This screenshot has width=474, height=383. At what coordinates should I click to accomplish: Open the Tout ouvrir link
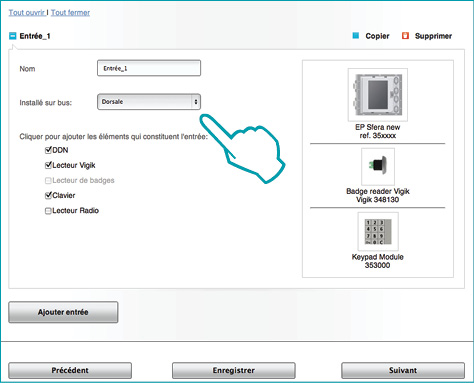[27, 13]
